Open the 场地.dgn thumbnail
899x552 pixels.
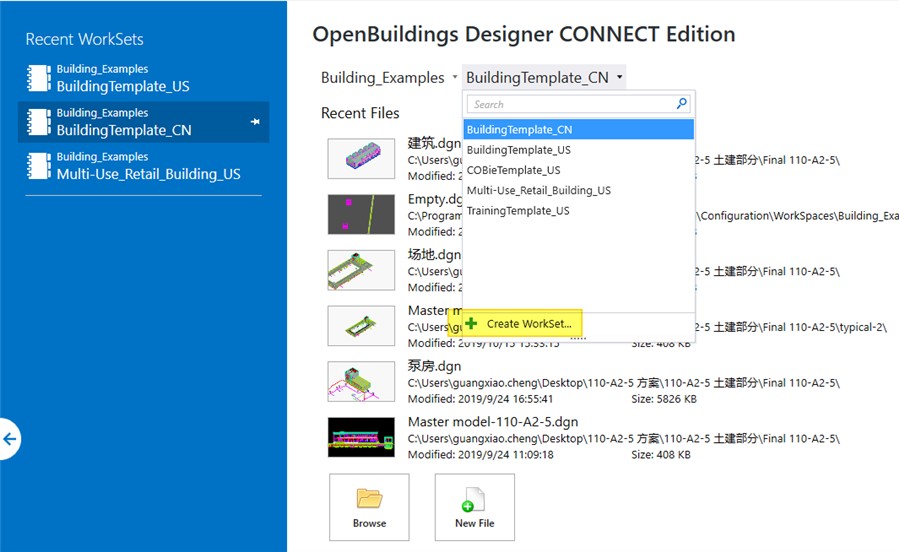(x=361, y=269)
